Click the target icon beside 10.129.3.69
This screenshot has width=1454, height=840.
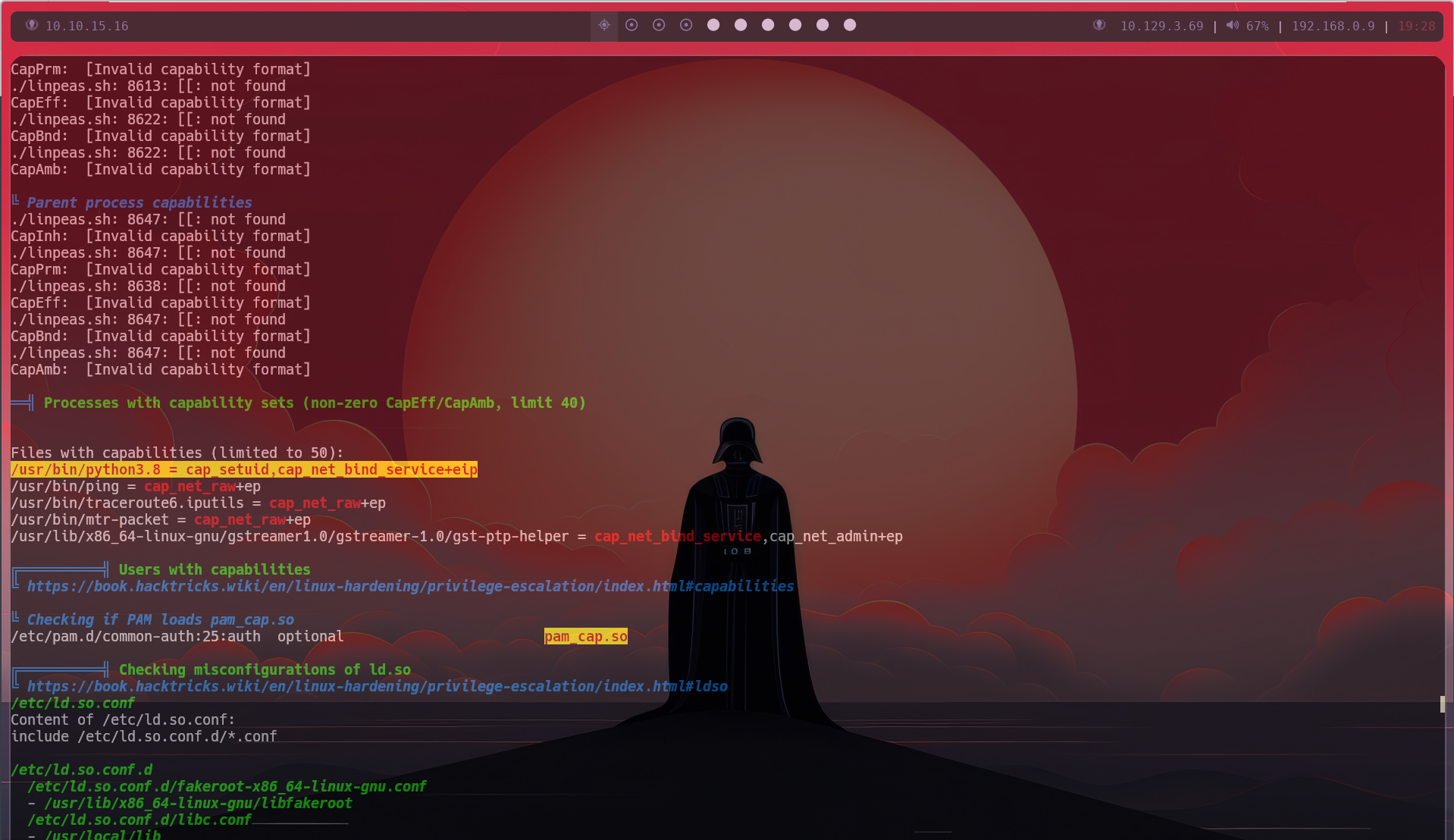coord(1099,25)
